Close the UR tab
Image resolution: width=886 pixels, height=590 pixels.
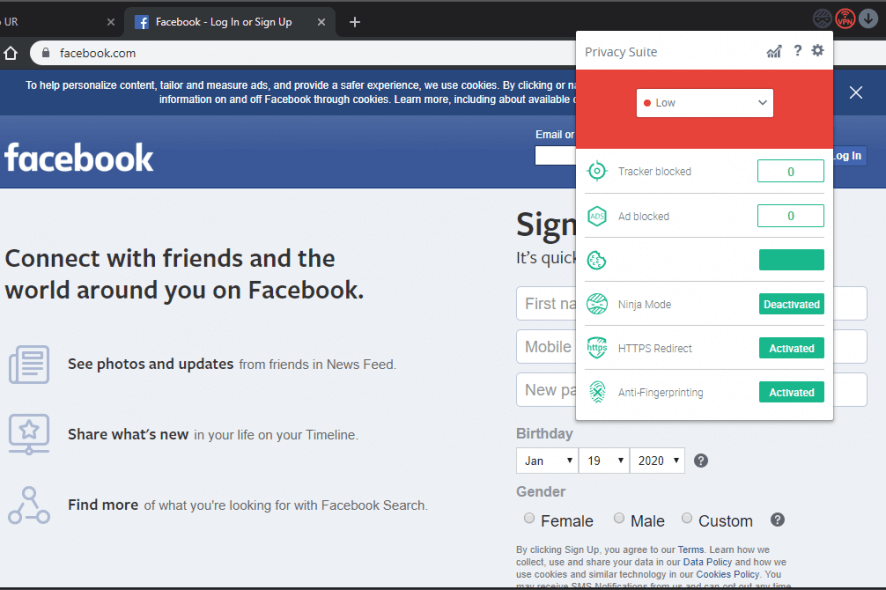111,22
